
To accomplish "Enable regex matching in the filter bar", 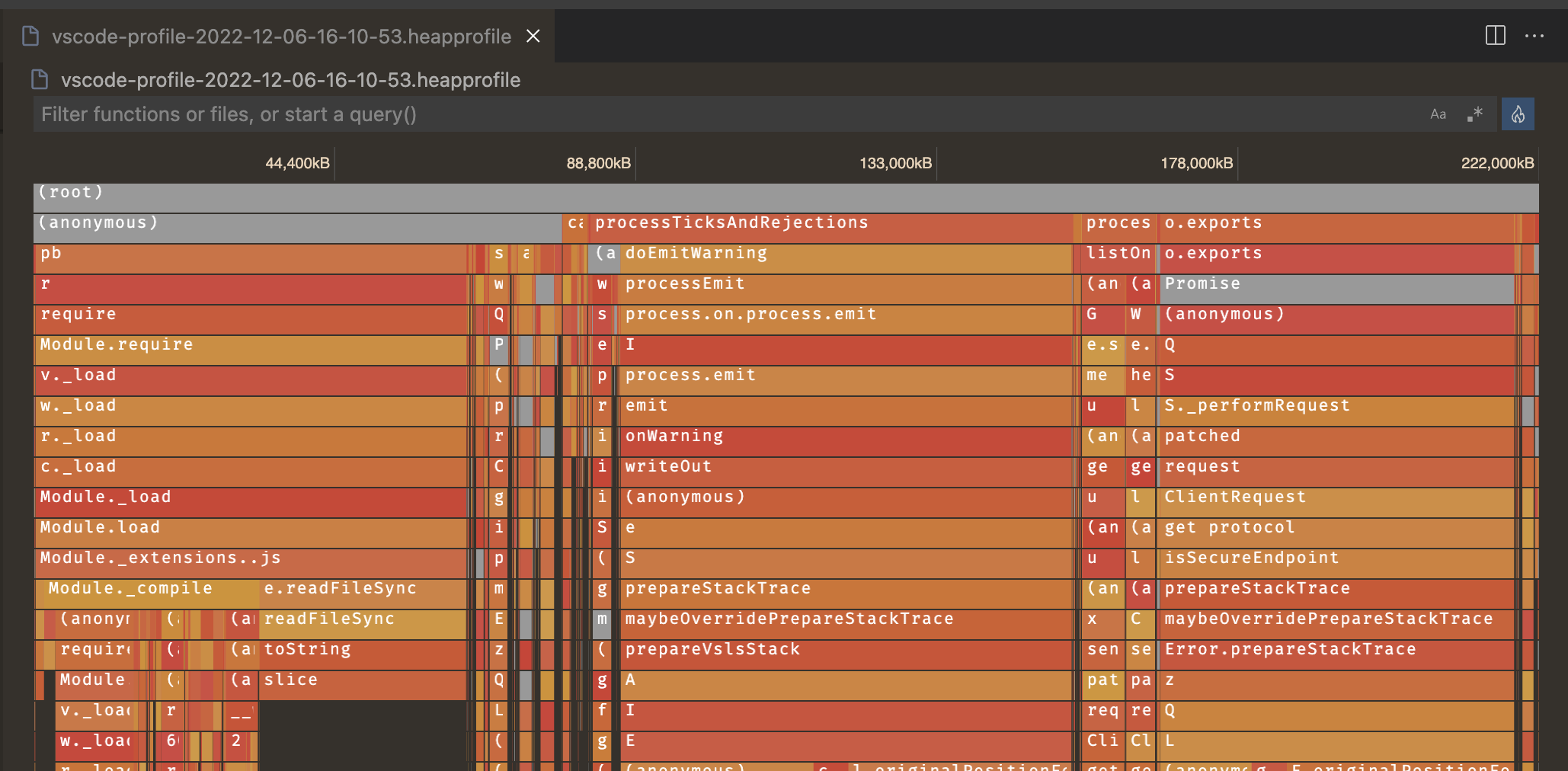I will tap(1475, 114).
